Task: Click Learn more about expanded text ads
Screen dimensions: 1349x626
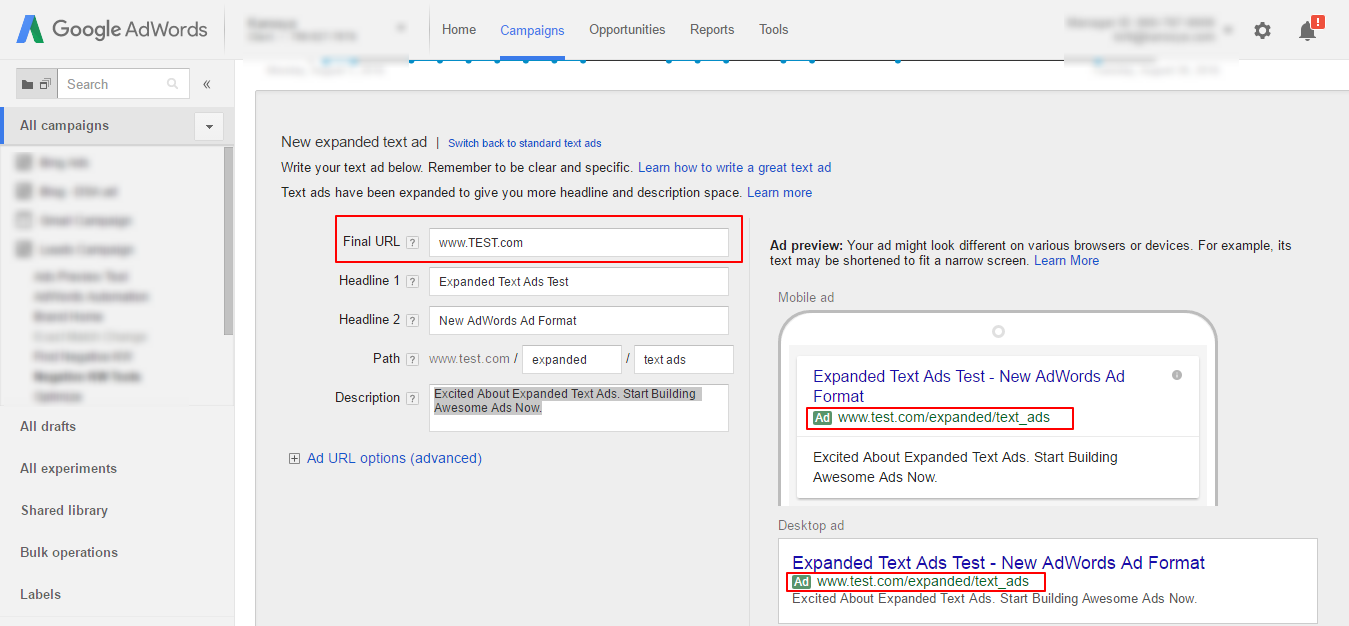Action: [x=780, y=192]
